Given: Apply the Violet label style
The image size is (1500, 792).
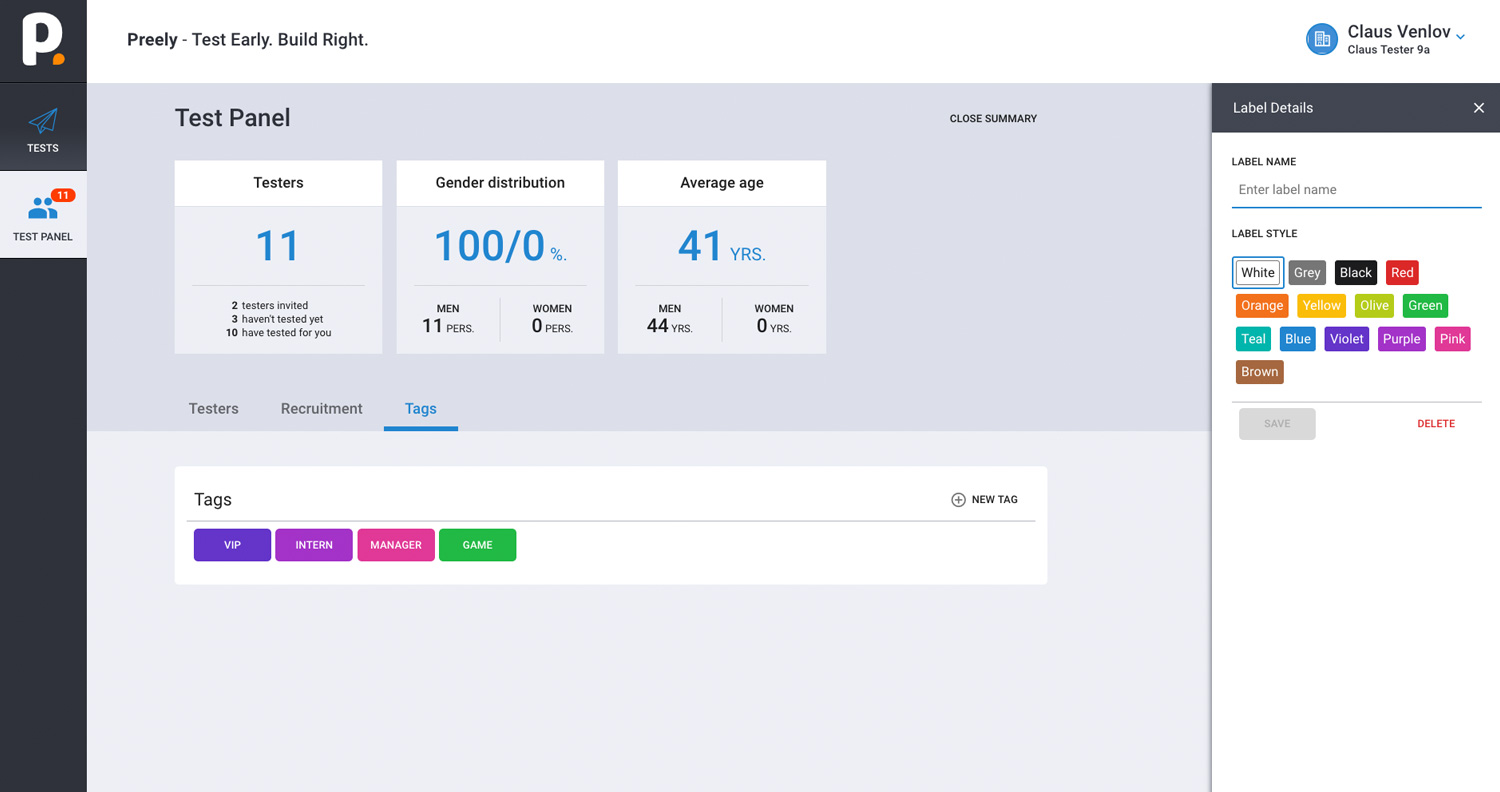Looking at the screenshot, I should 1347,339.
